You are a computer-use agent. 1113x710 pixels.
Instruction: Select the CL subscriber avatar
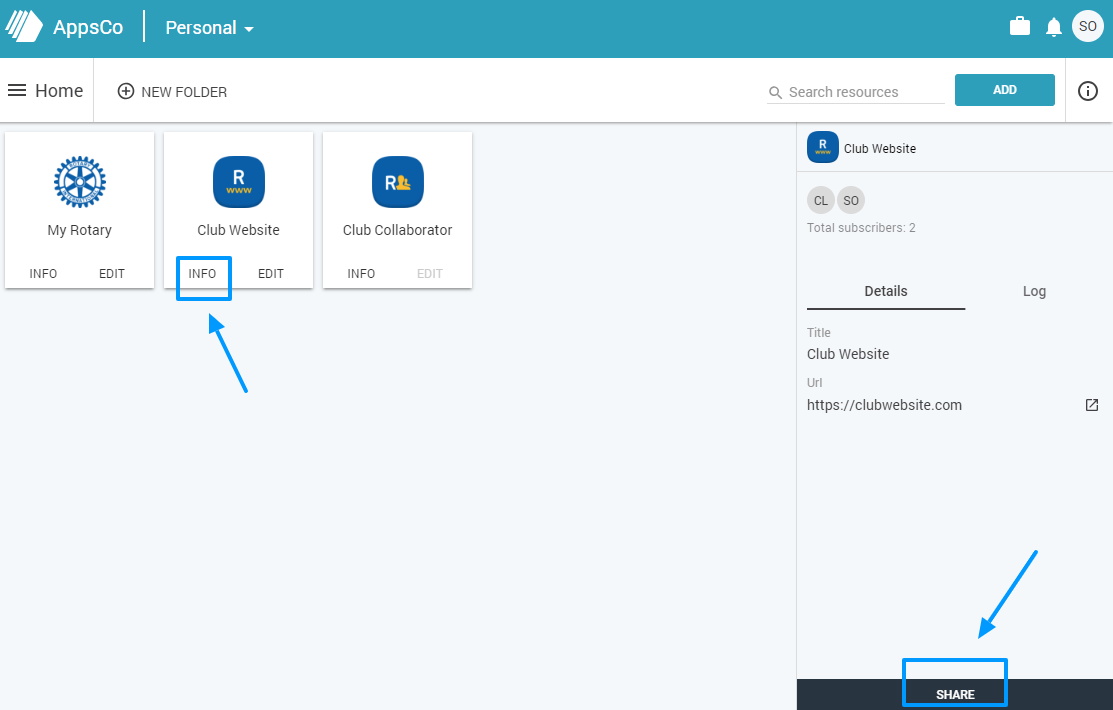point(821,200)
